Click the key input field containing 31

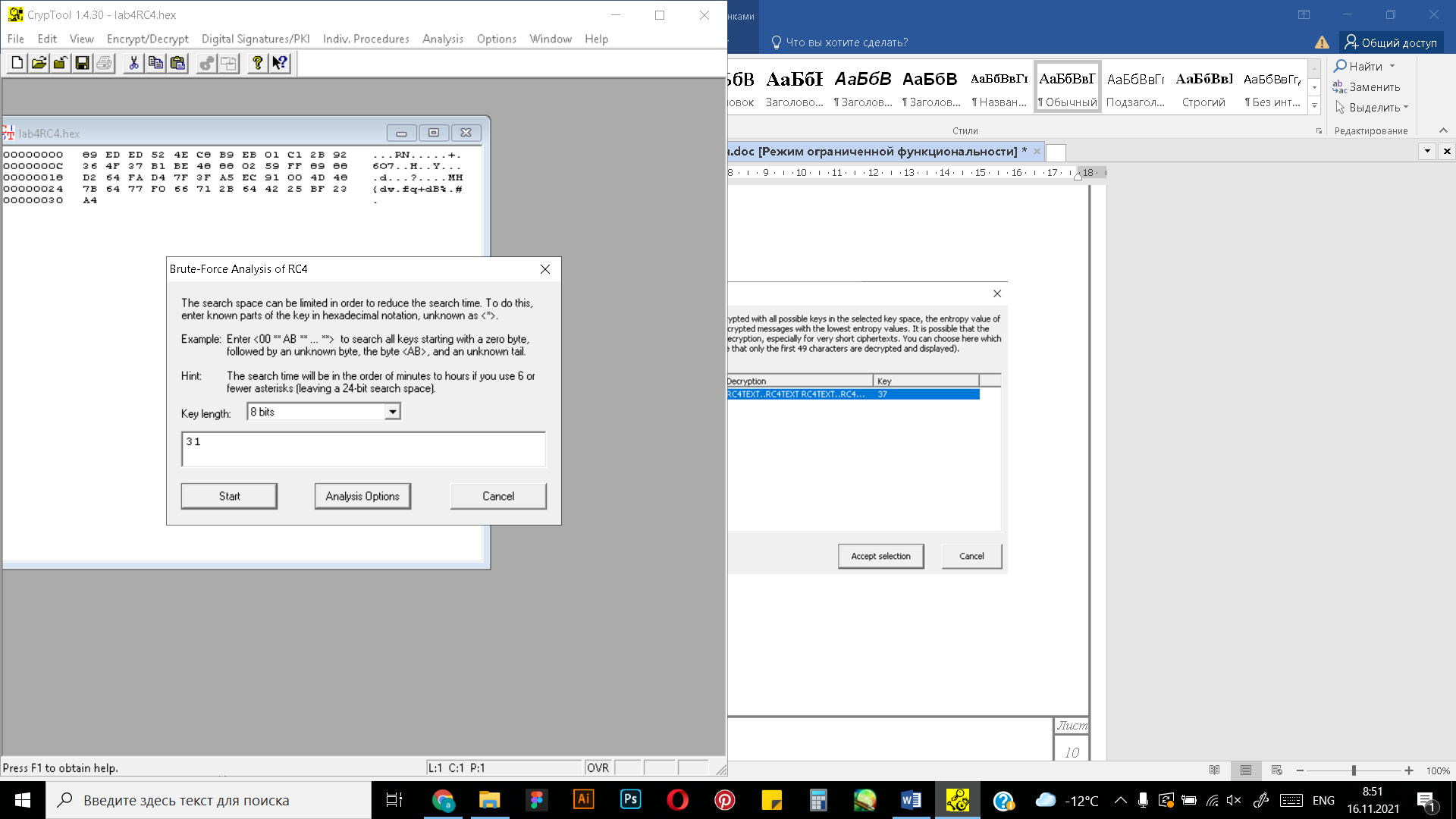point(363,449)
